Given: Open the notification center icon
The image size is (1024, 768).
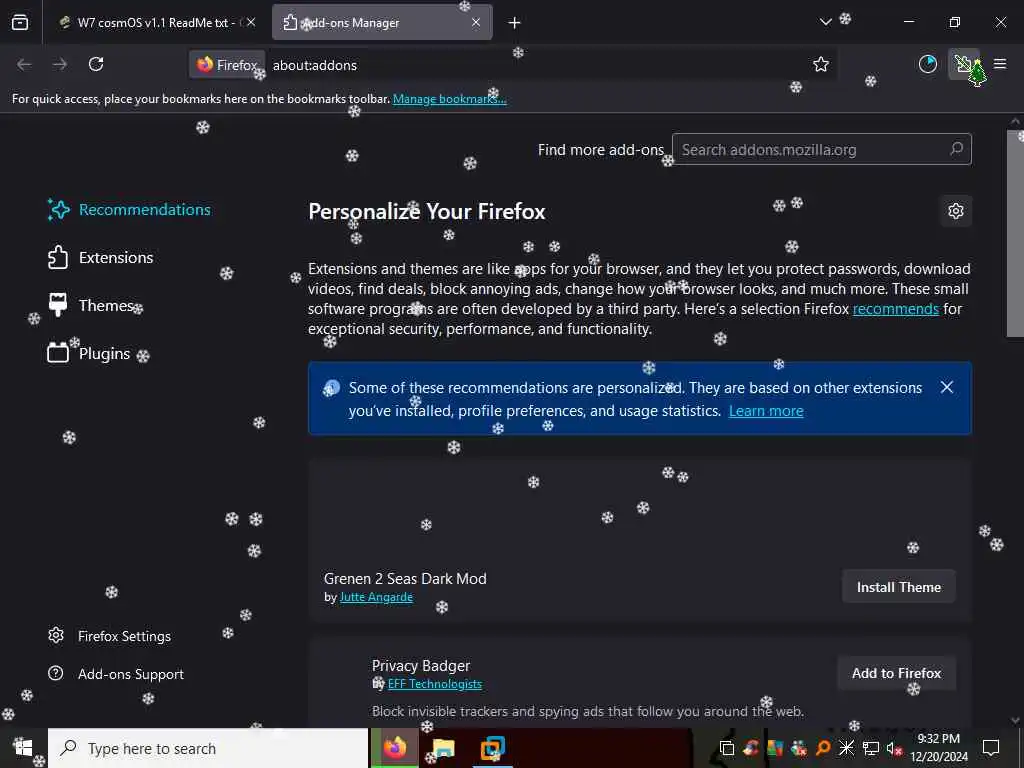Looking at the screenshot, I should click(x=991, y=748).
